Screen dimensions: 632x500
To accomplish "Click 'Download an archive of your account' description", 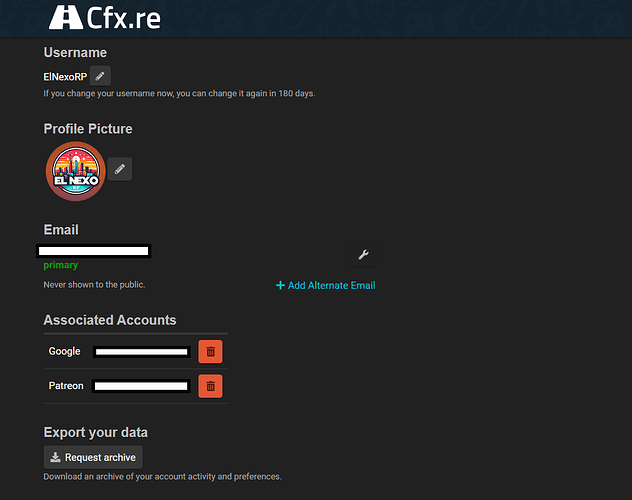I will (162, 477).
